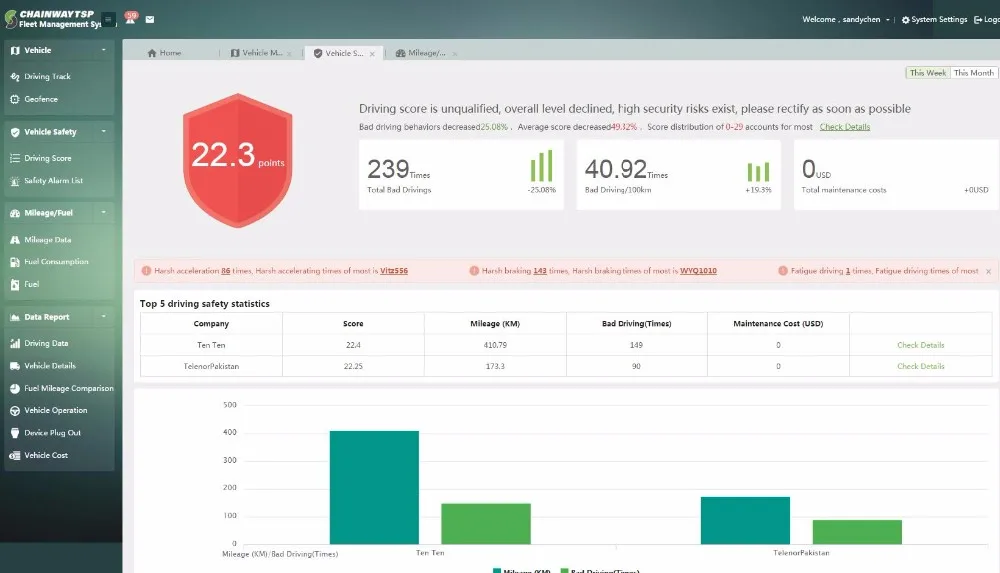This screenshot has height=573, width=1000.
Task: Close the Mileage/... tab
Action: point(454,54)
